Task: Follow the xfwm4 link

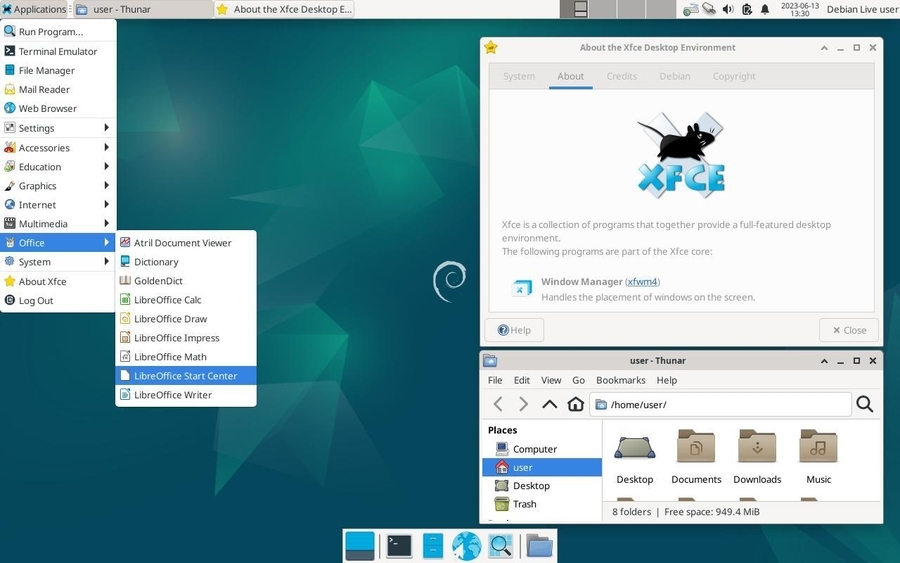Action: coord(642,282)
